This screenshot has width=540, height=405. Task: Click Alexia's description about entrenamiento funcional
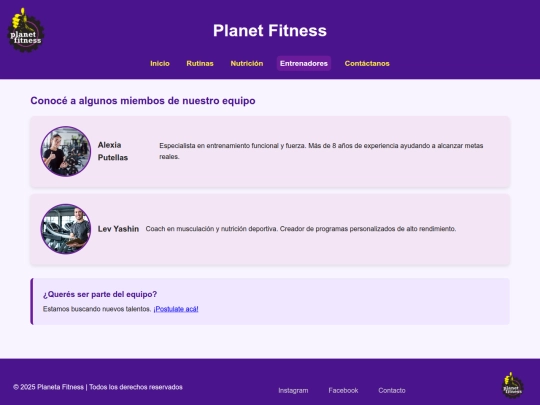pos(321,151)
